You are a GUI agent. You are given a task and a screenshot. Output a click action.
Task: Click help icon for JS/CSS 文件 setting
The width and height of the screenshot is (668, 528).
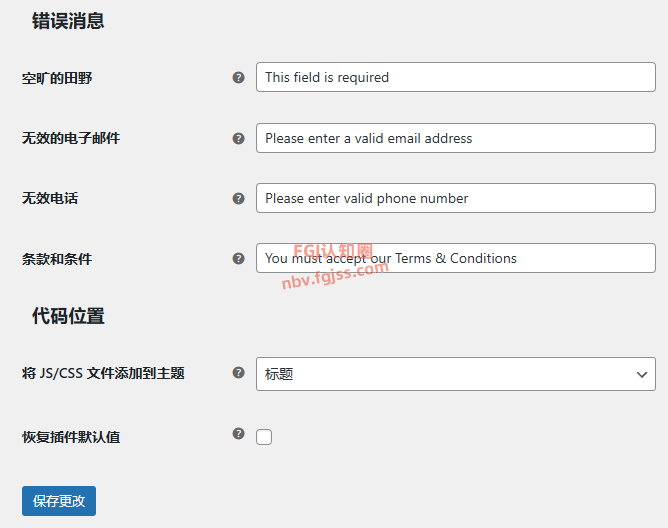tap(238, 373)
